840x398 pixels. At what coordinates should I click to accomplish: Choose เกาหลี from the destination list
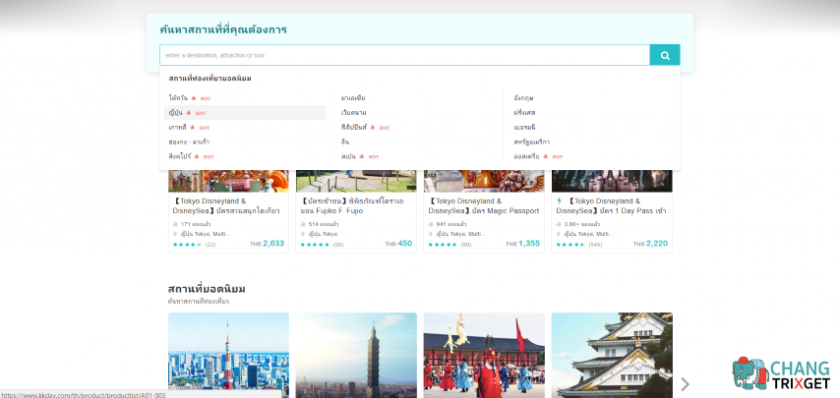(x=177, y=127)
